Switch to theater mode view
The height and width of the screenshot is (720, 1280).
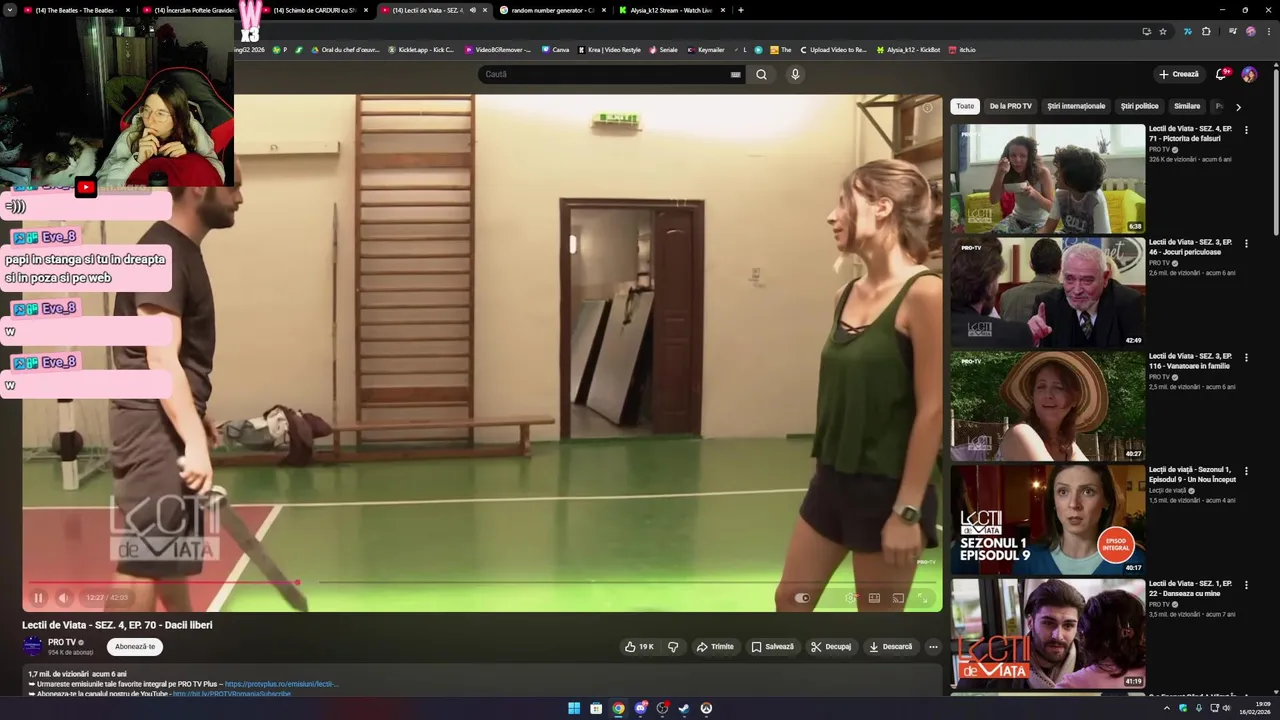[x=874, y=598]
